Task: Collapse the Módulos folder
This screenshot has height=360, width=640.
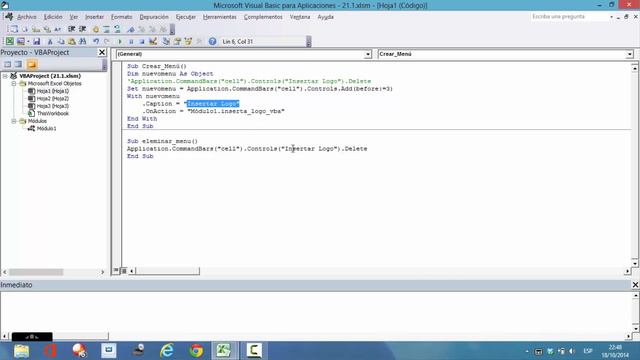Action: 14,121
